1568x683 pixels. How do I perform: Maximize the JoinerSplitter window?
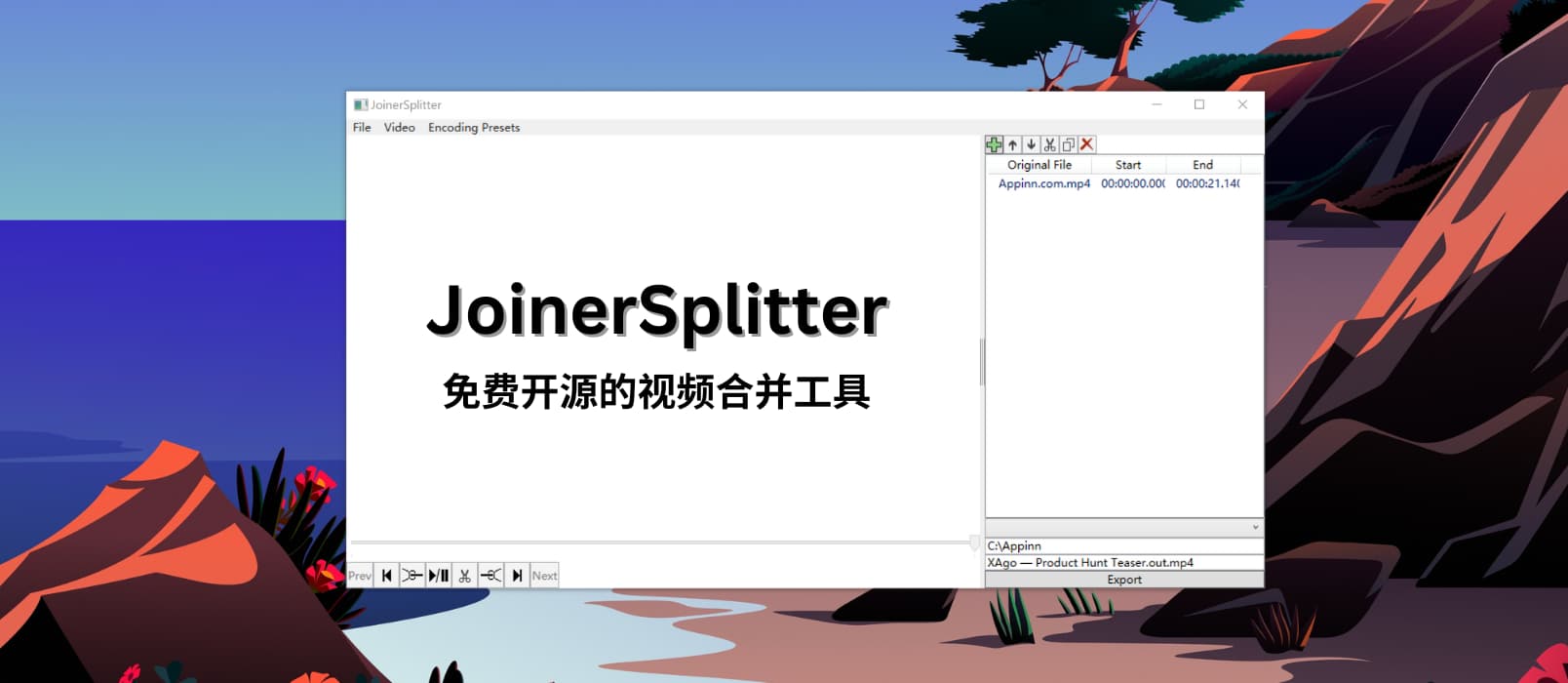1199,104
